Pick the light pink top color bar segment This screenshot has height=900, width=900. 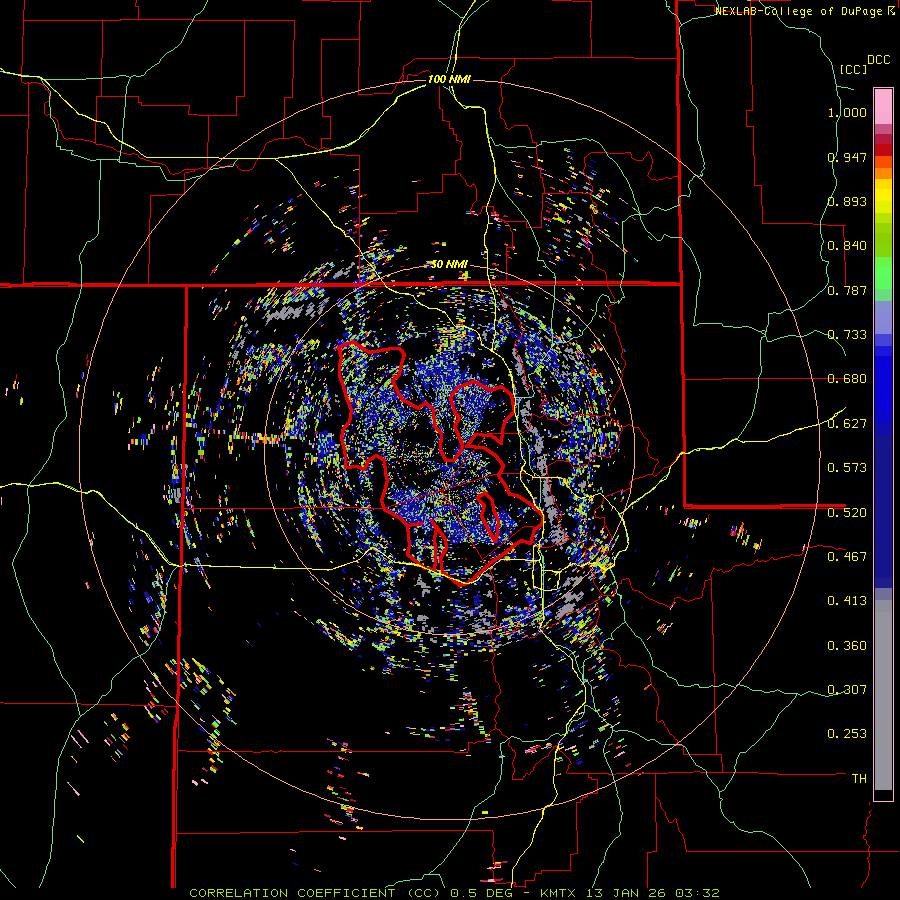[x=883, y=106]
